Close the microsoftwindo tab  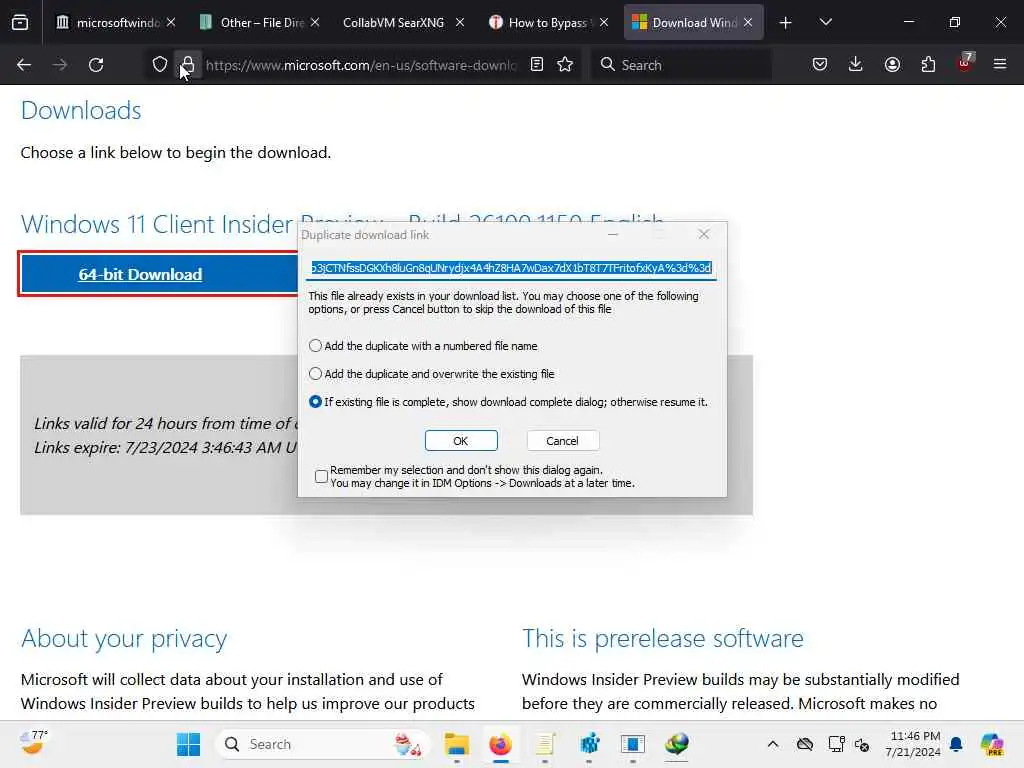click(x=171, y=22)
